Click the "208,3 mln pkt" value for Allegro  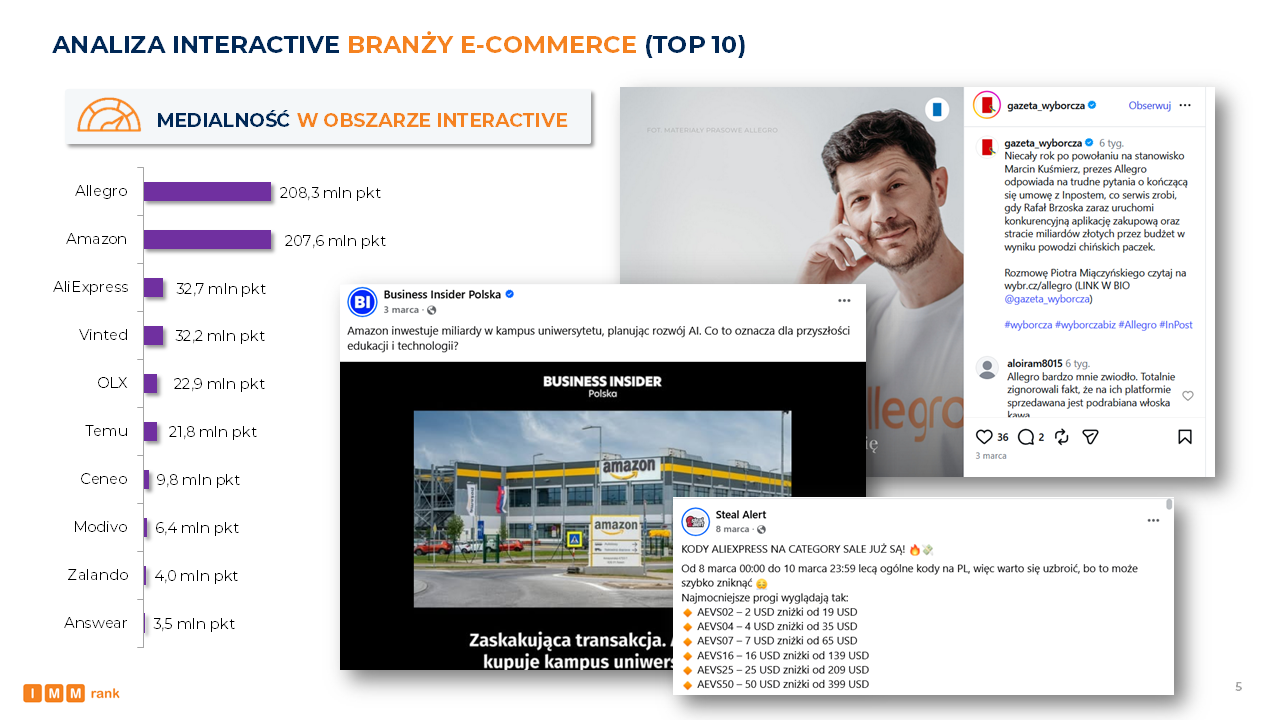pos(330,192)
